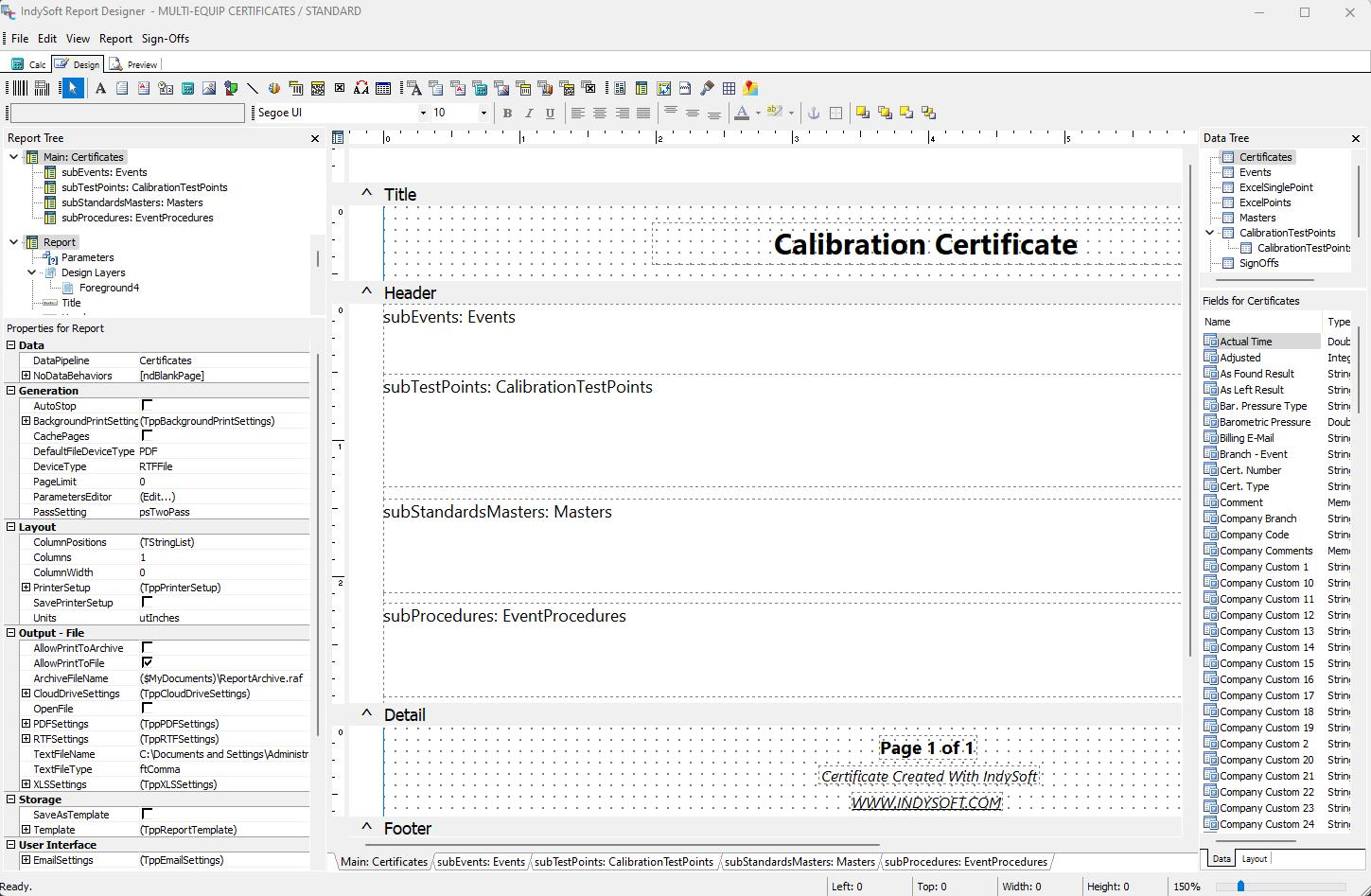The image size is (1371, 896).
Task: Toggle the AutoStop checkbox
Action: click(x=147, y=406)
